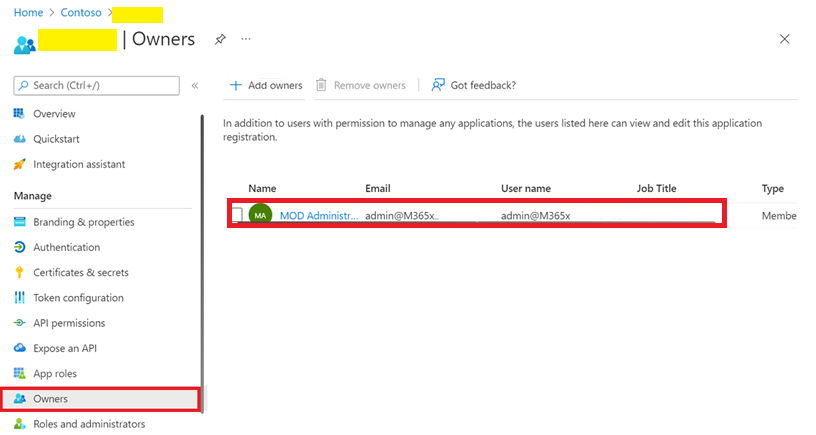Click the Token configuration bars icon

coord(19,298)
